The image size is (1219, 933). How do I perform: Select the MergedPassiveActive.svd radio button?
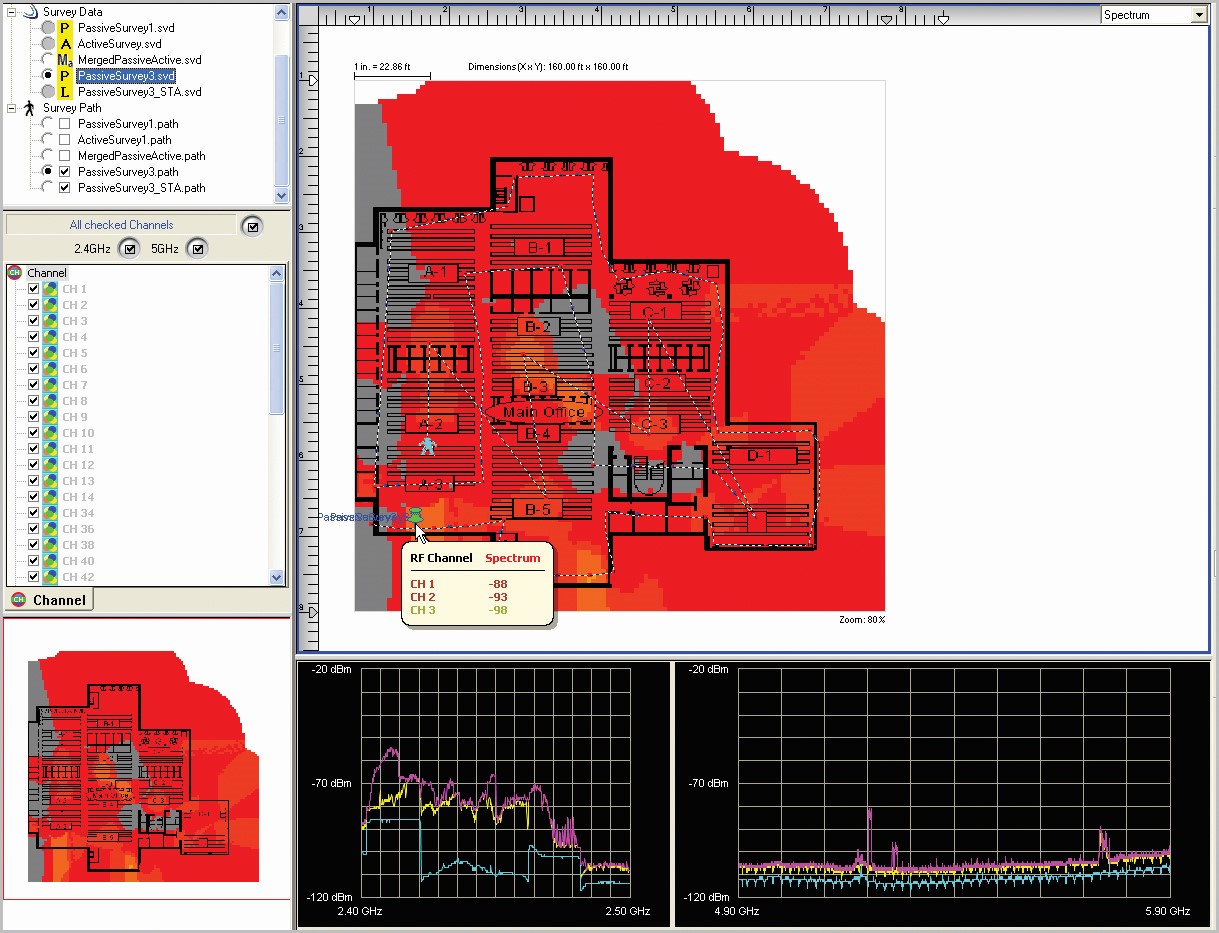coord(48,60)
